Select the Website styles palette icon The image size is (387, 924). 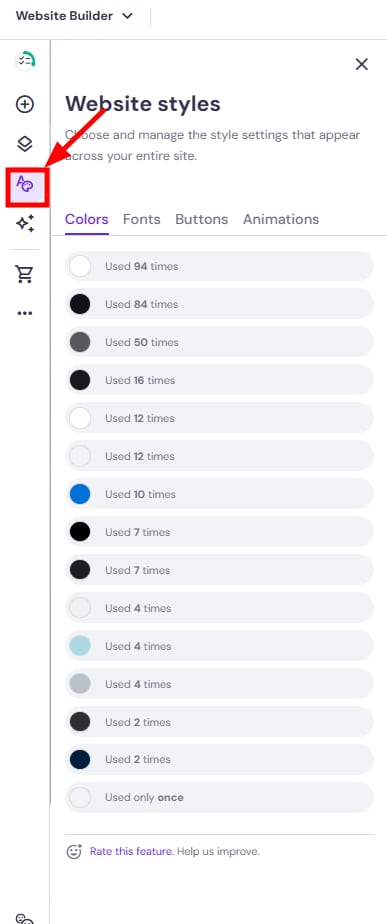pyautogui.click(x=25, y=186)
